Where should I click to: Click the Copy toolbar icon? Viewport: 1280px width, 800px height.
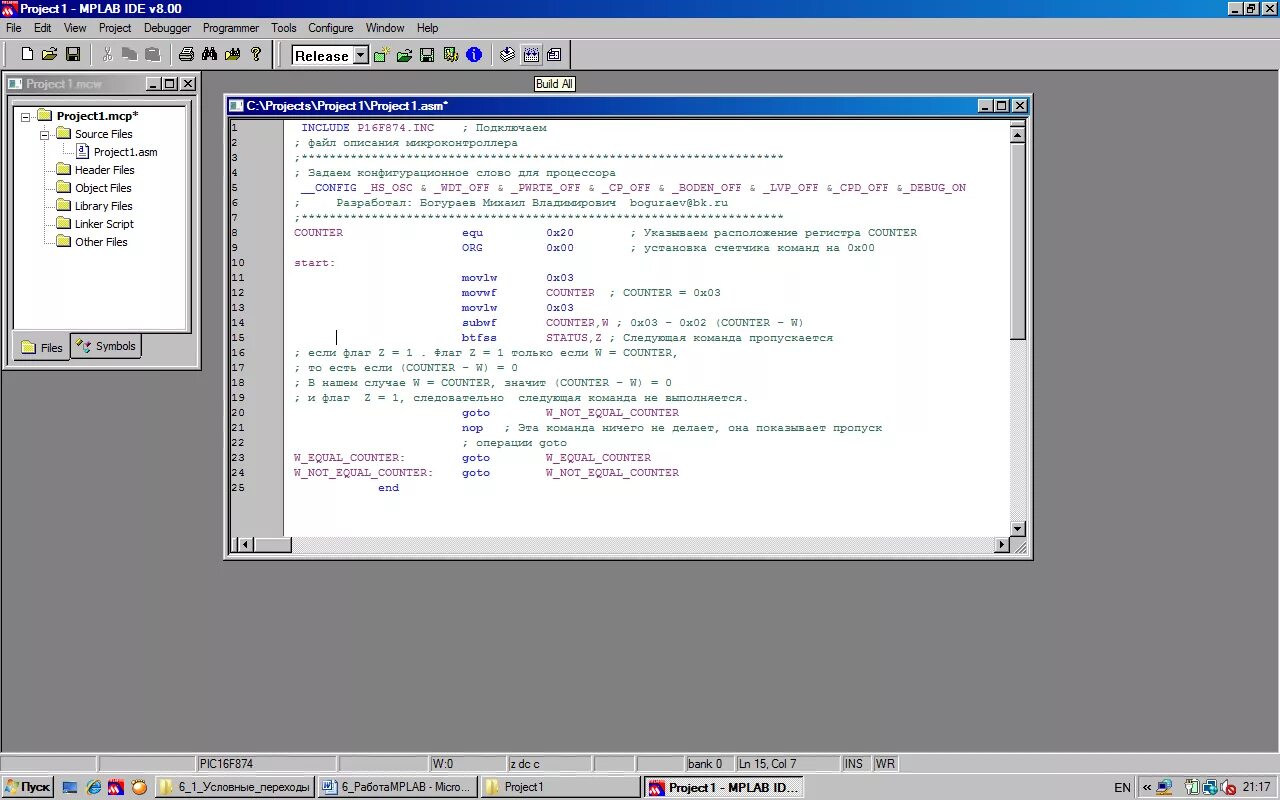[x=130, y=55]
